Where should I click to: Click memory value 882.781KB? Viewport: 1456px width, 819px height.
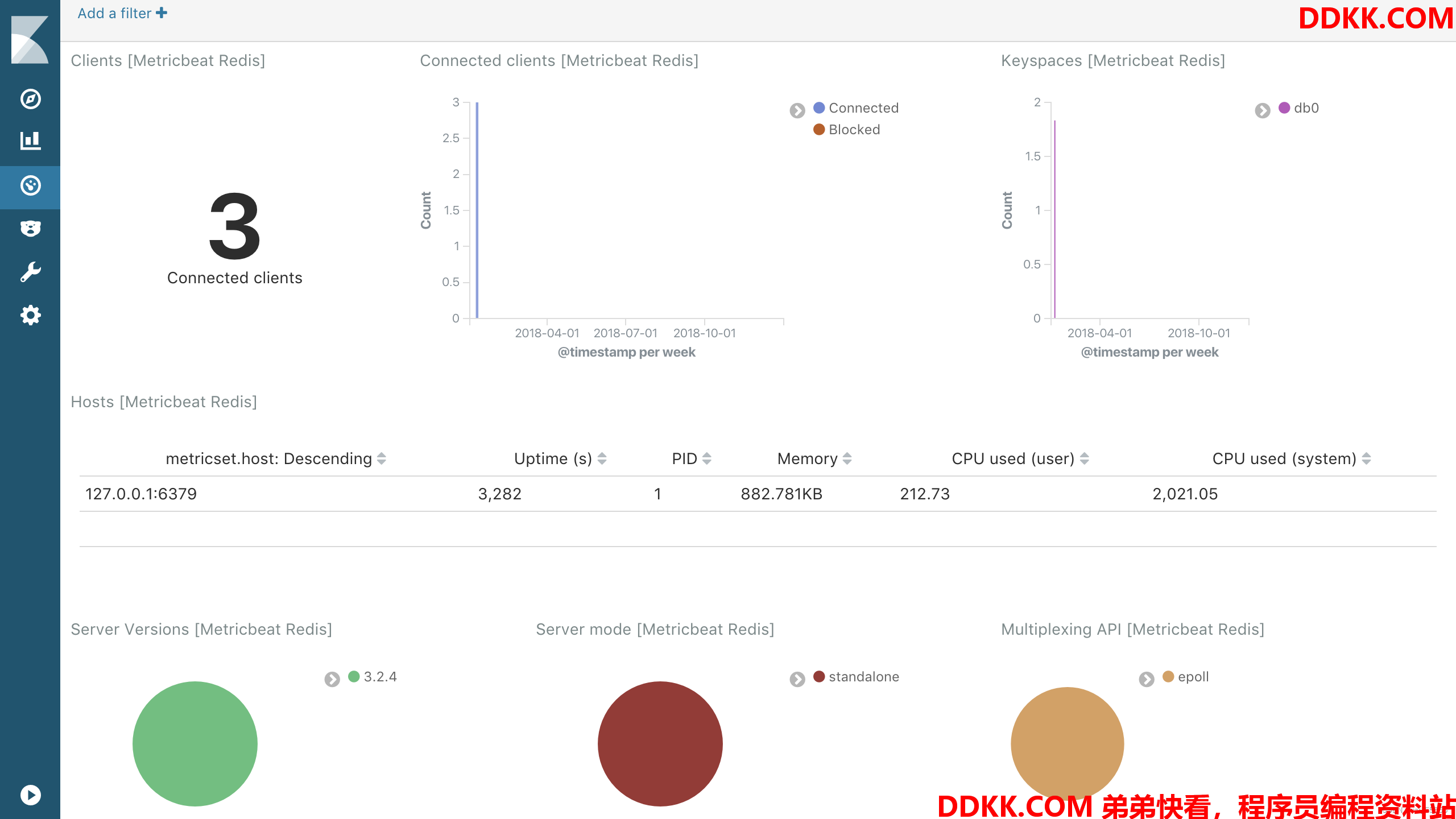tap(781, 494)
